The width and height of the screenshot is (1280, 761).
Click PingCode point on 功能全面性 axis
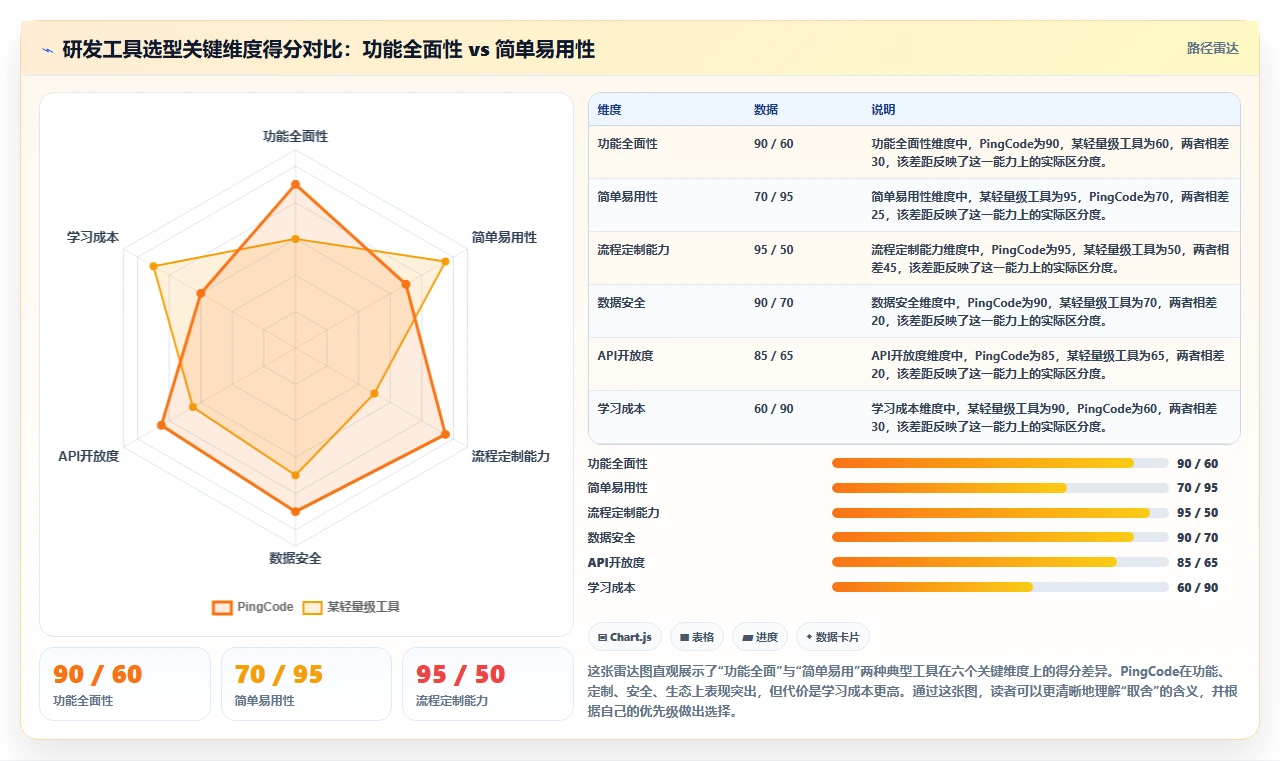[295, 184]
